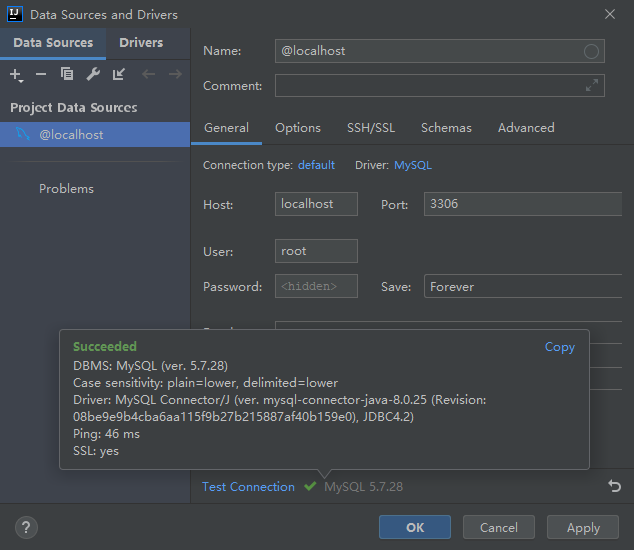Click the Duplicate data source icon
The width and height of the screenshot is (634, 550).
tap(67, 75)
